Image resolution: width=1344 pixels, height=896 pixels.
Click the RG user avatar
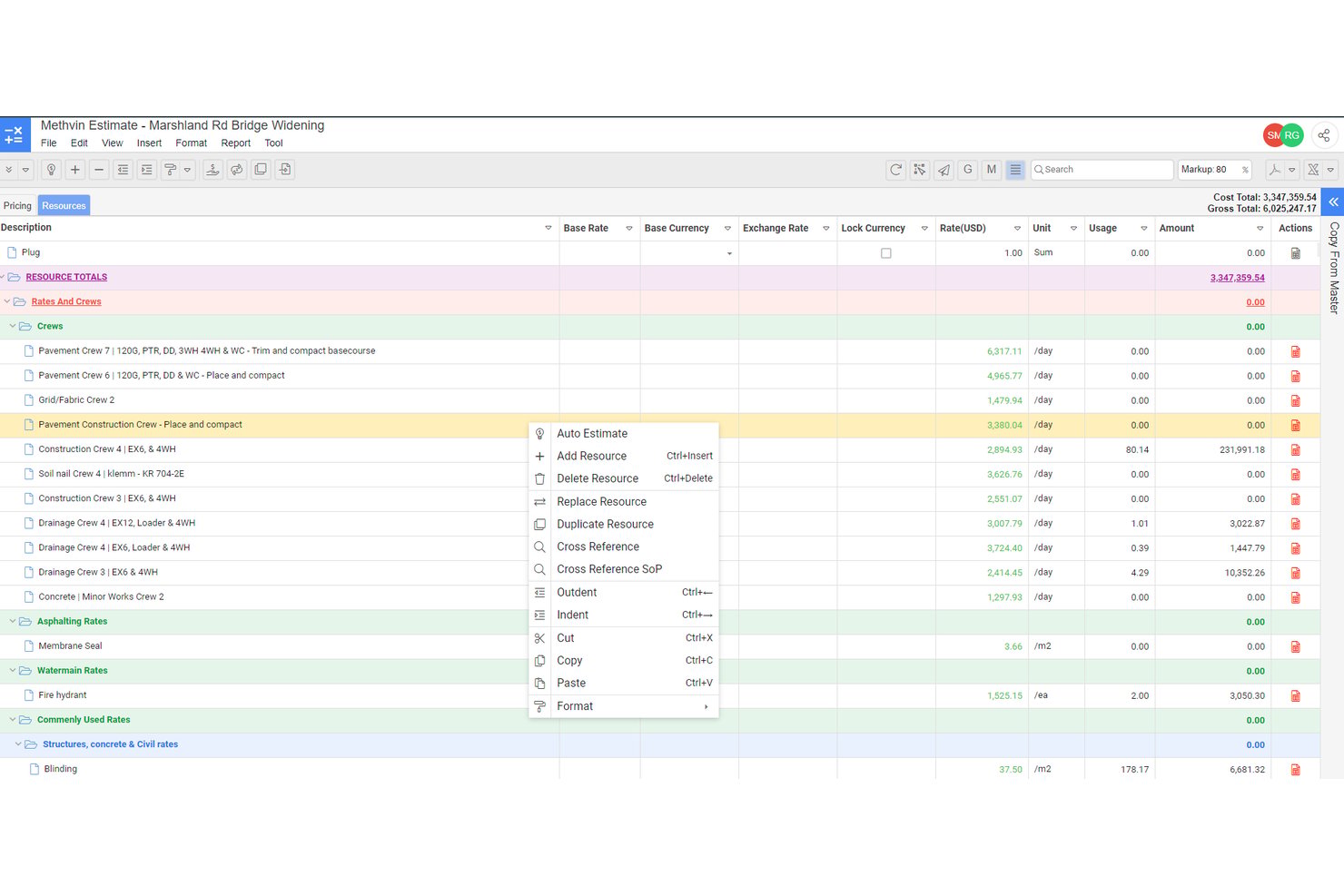coord(1291,135)
